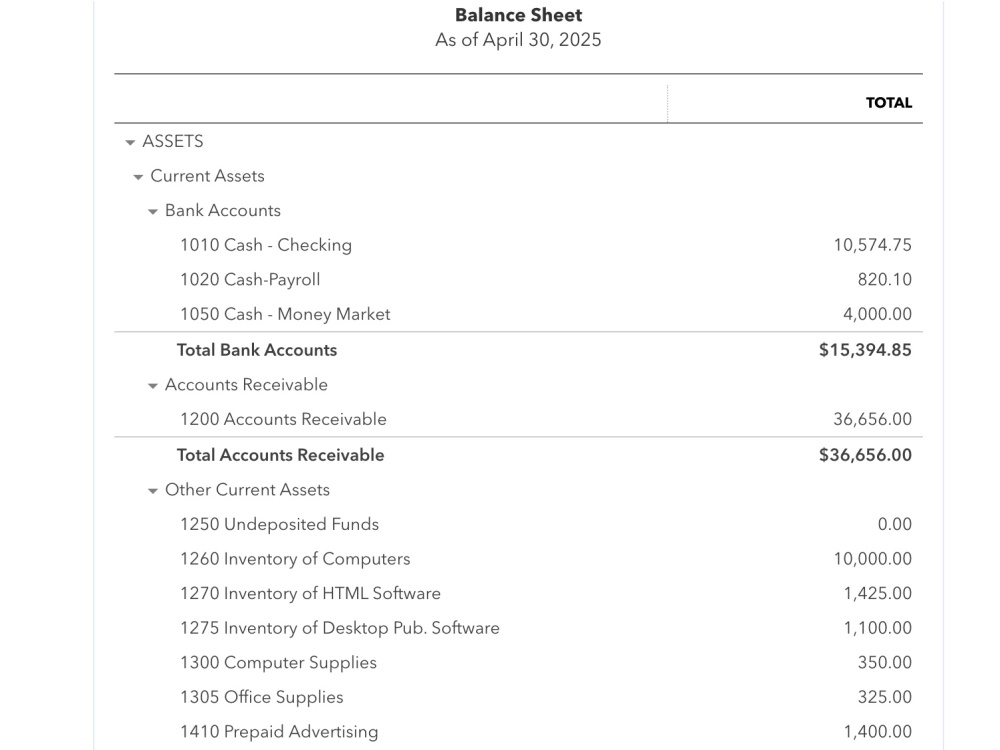Click the 36,656.00 receivable balance
The height and width of the screenshot is (750, 1000).
872,419
